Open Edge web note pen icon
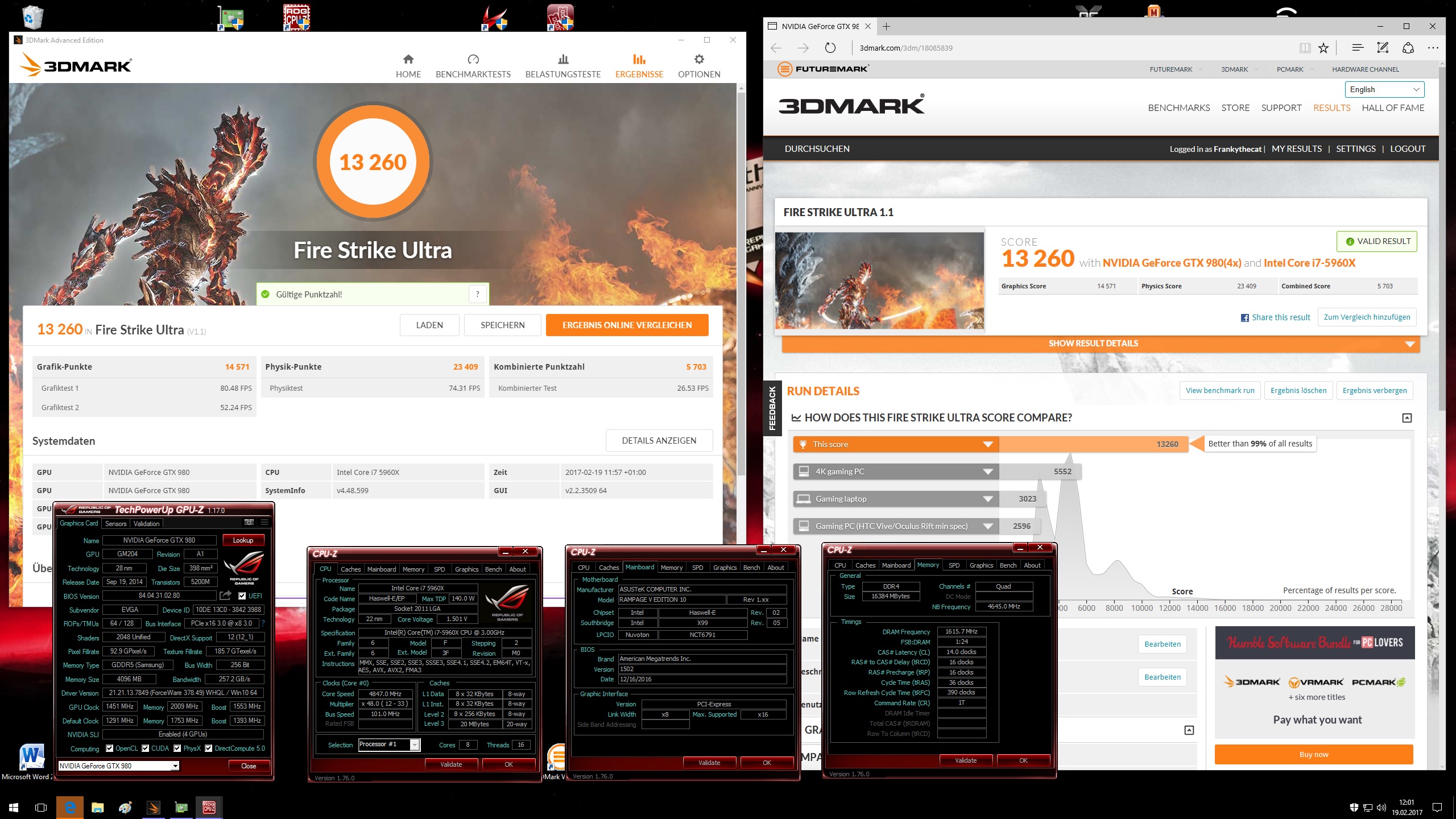The image size is (1456, 819). coord(1383,48)
